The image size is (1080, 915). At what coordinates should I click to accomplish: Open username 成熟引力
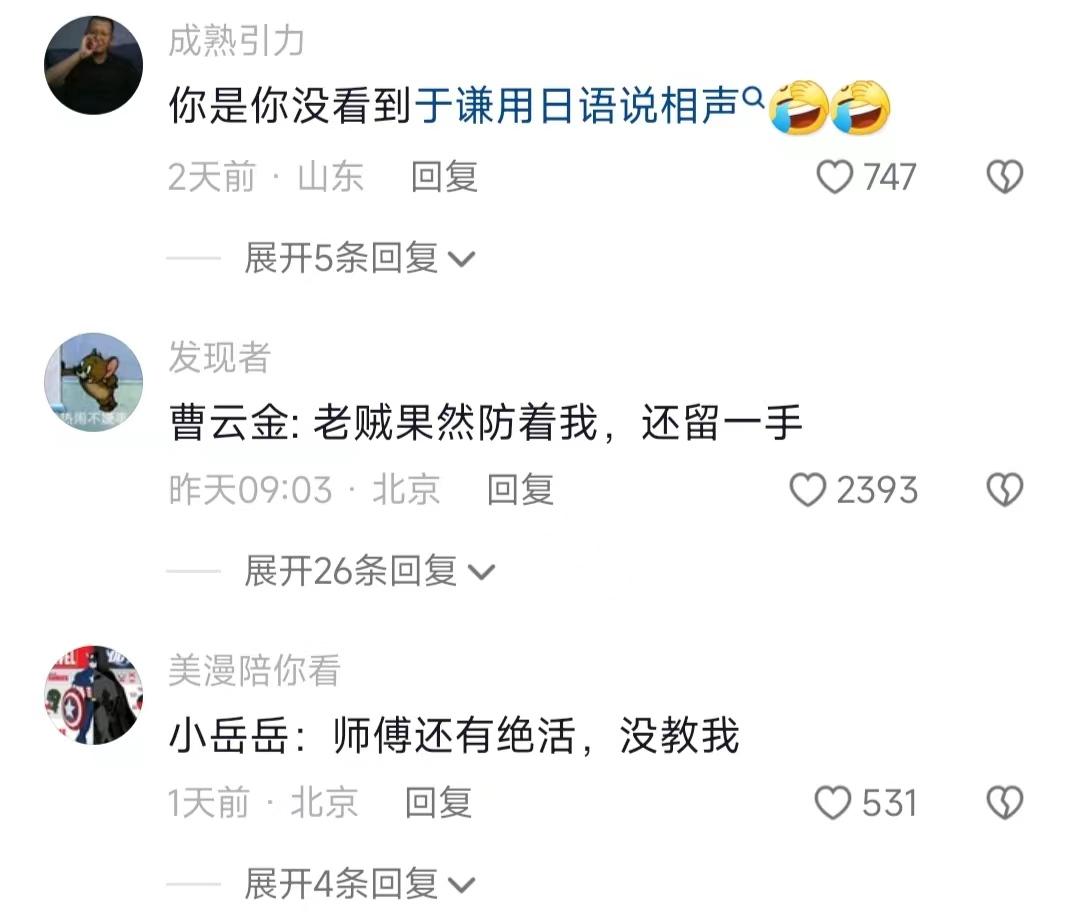click(x=236, y=41)
